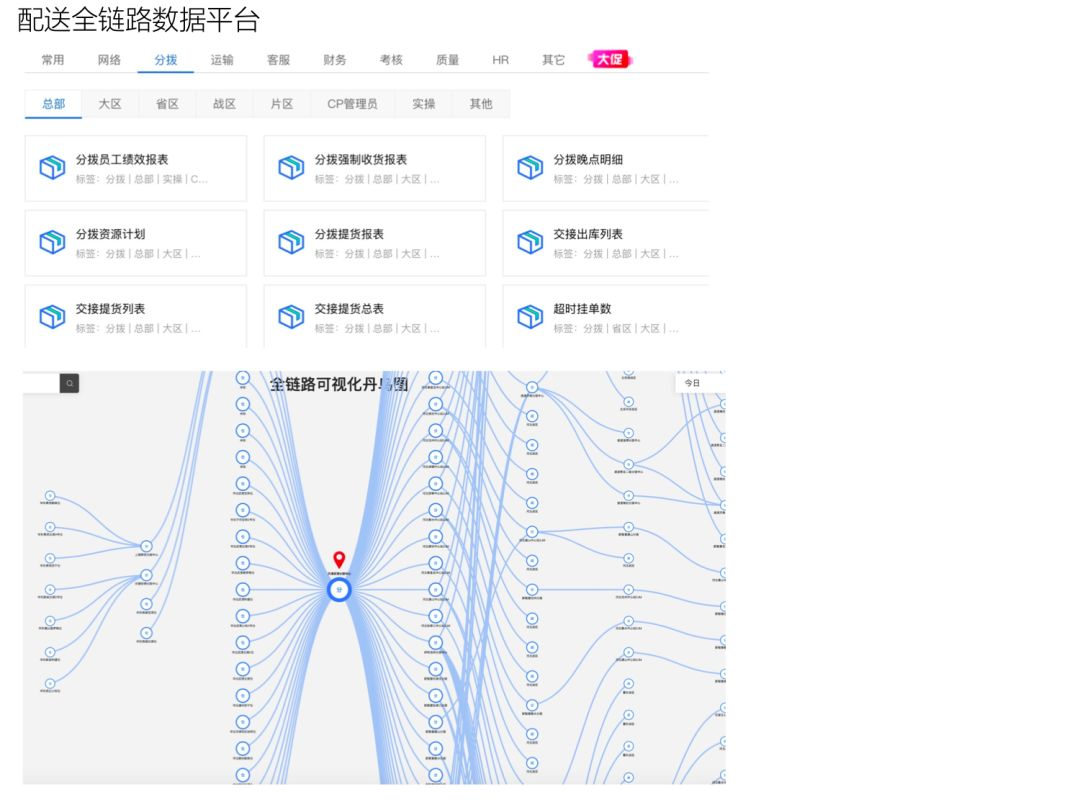Open the 分拨强制收货报表 report title

361,160
